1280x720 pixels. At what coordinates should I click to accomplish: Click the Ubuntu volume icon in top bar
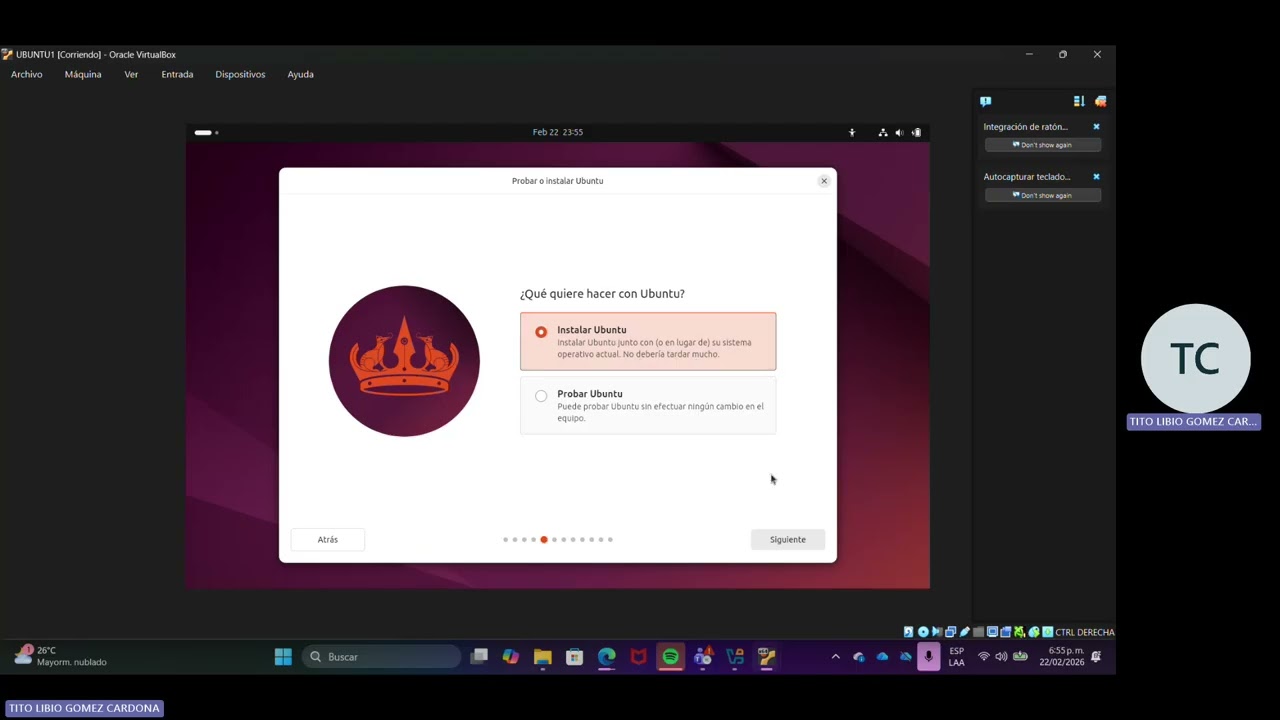coord(899,132)
